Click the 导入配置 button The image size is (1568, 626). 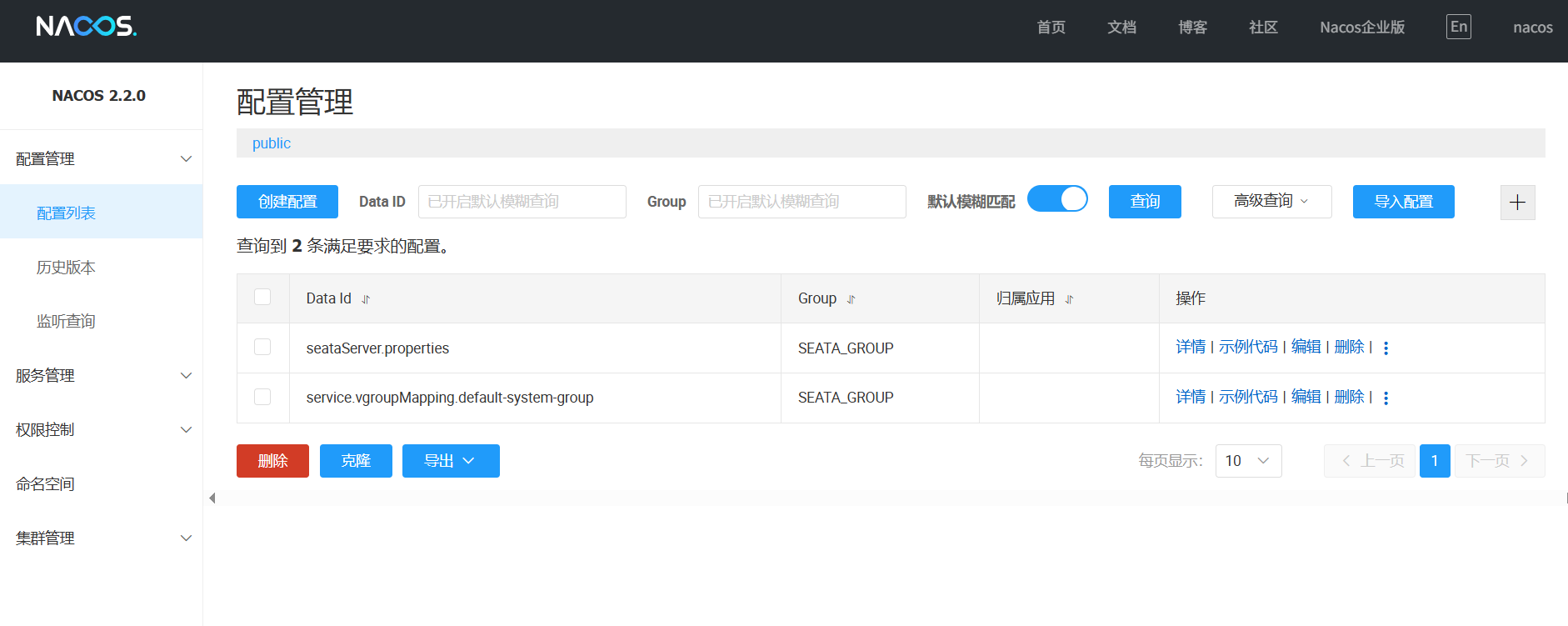click(x=1403, y=202)
